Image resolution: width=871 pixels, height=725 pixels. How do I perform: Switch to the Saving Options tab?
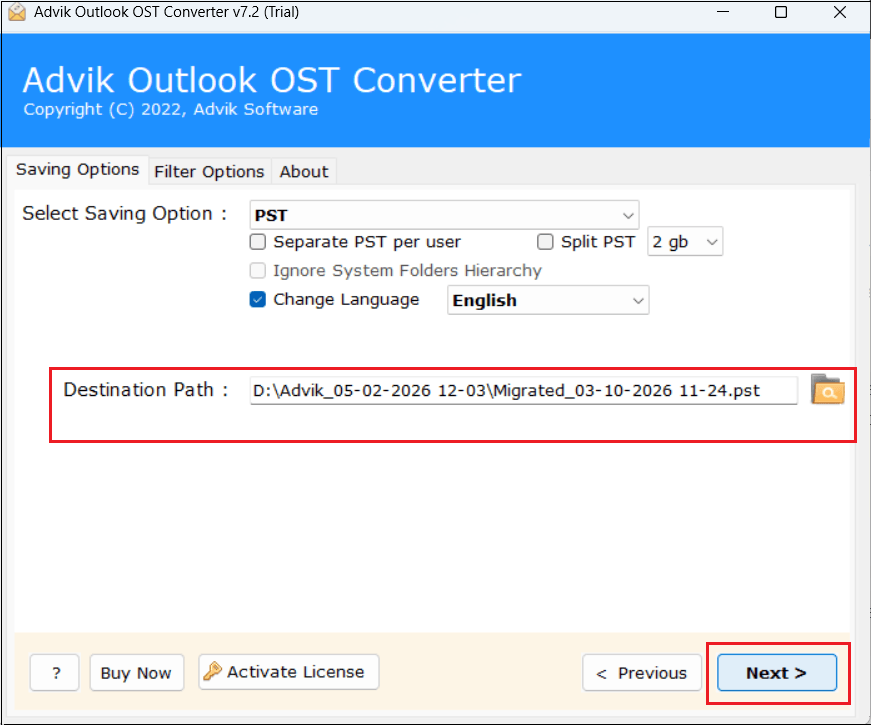coord(78,169)
